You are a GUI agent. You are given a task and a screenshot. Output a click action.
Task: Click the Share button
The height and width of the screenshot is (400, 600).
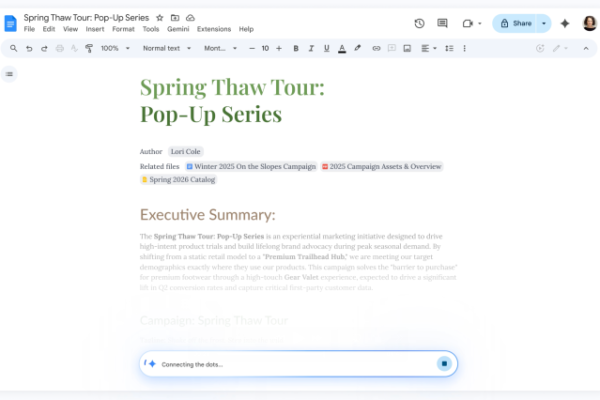[516, 23]
